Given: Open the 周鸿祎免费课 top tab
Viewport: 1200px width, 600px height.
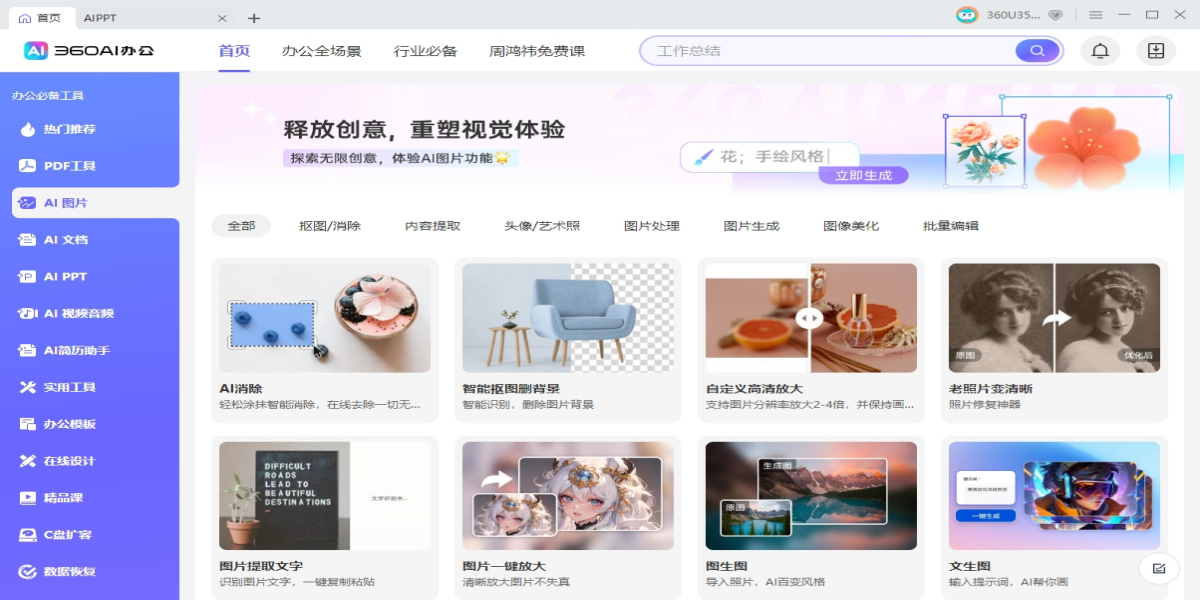Looking at the screenshot, I should coord(537,51).
